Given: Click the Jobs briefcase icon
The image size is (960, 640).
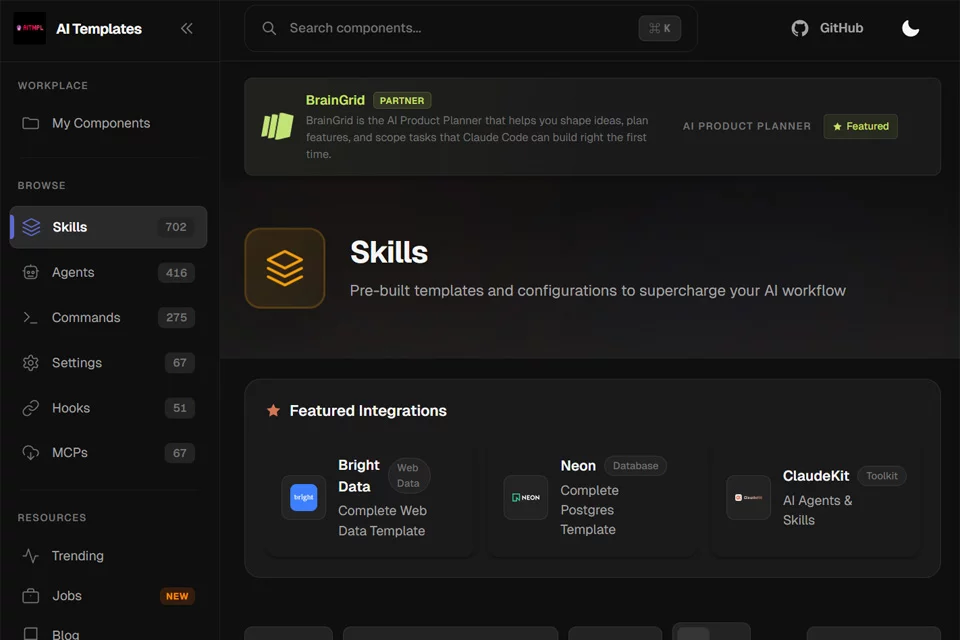Looking at the screenshot, I should (31, 596).
